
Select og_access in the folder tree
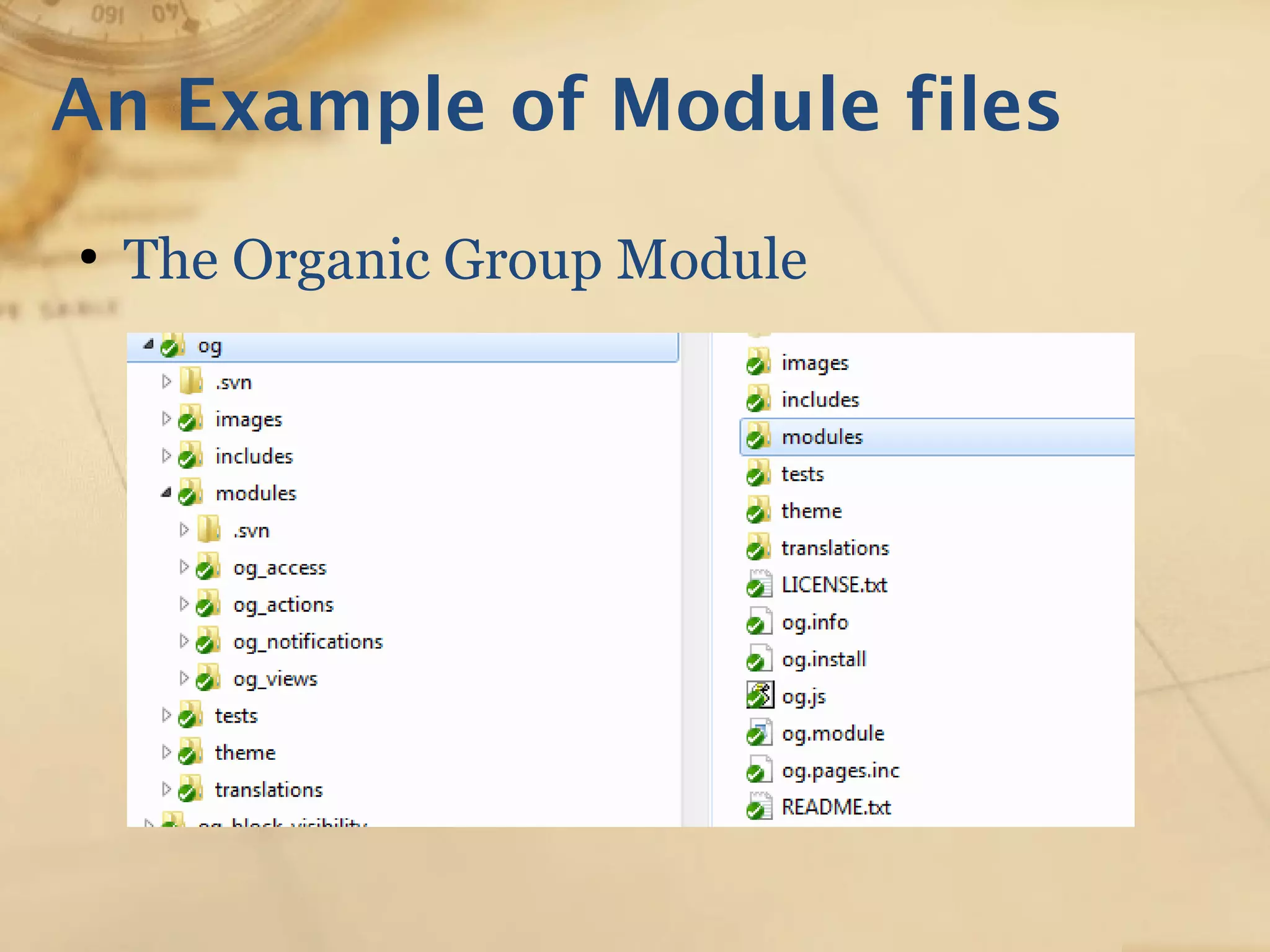(280, 568)
